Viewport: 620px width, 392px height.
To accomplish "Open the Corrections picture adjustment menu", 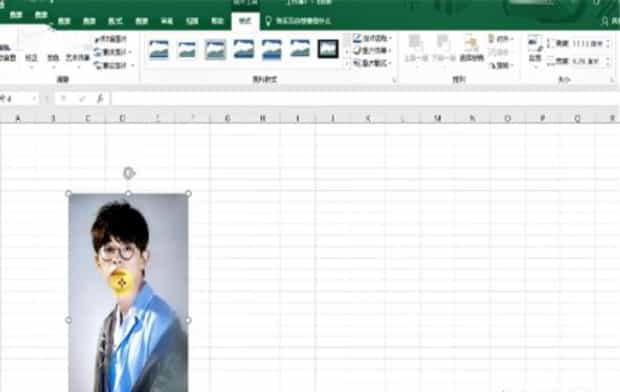I will point(31,58).
